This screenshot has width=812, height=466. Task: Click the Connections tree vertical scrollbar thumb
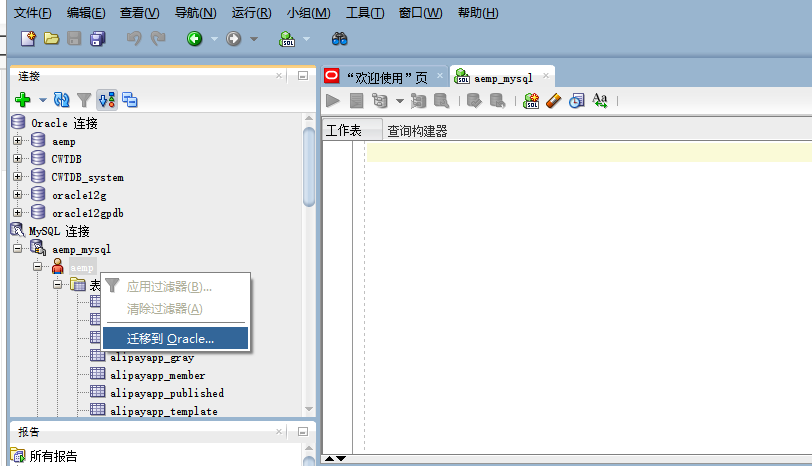point(309,167)
